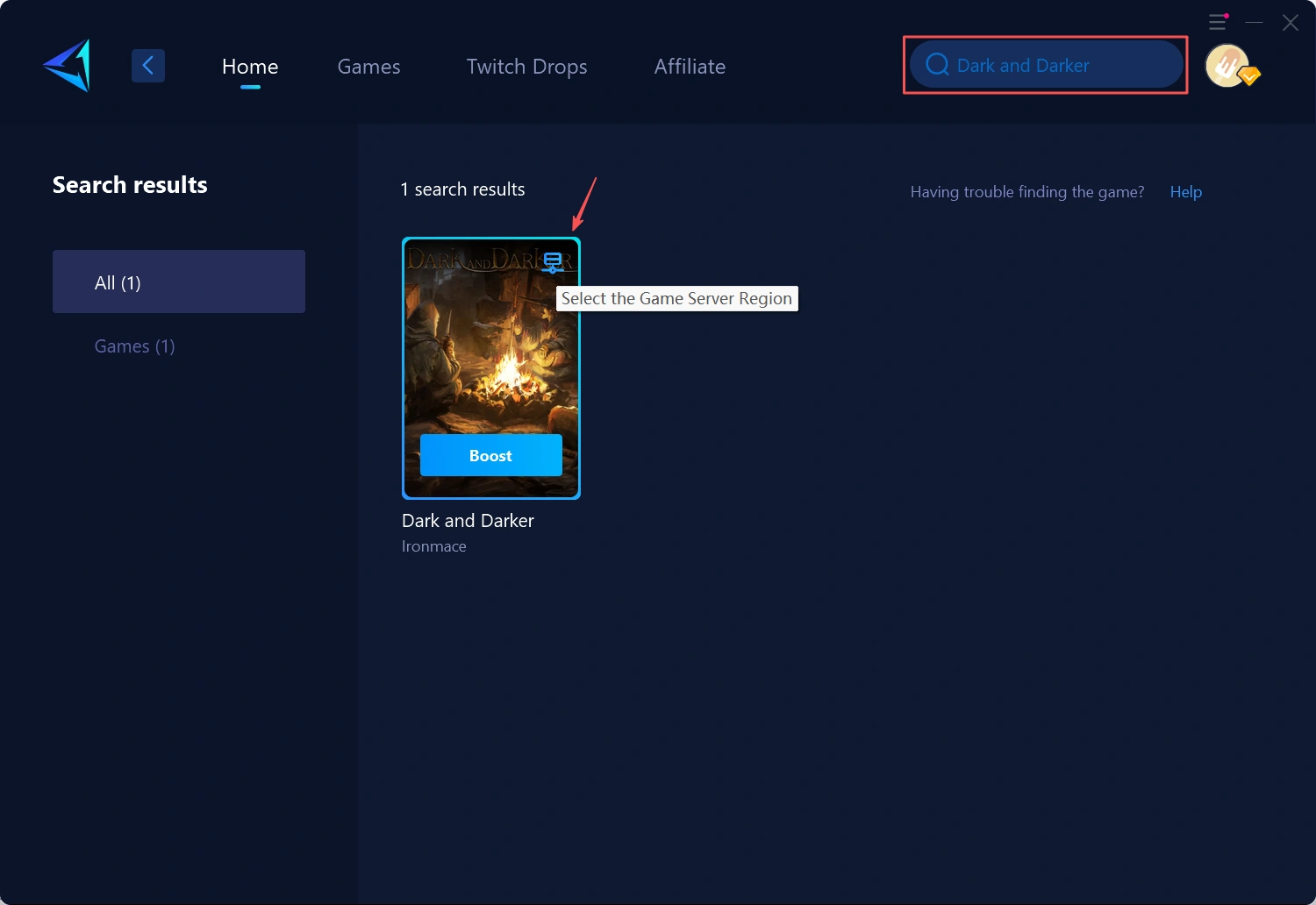Click the orange membership badge on the avatar
The height and width of the screenshot is (905, 1316).
point(1250,76)
